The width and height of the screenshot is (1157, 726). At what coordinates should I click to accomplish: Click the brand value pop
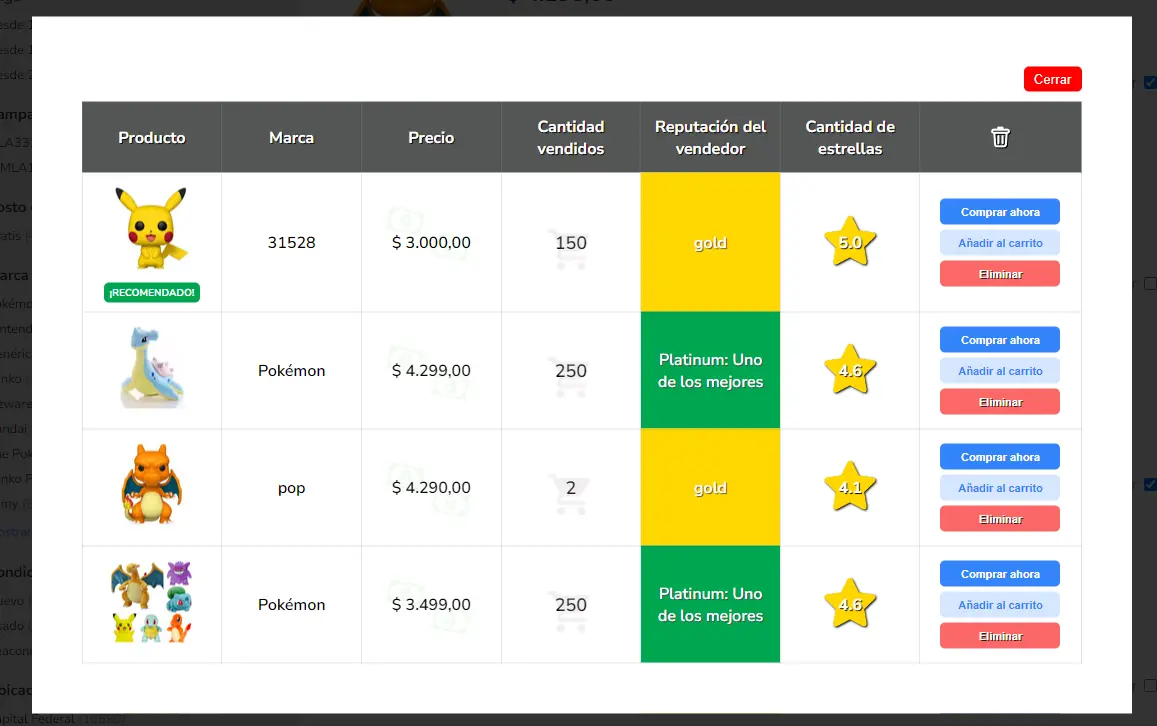pyautogui.click(x=291, y=488)
